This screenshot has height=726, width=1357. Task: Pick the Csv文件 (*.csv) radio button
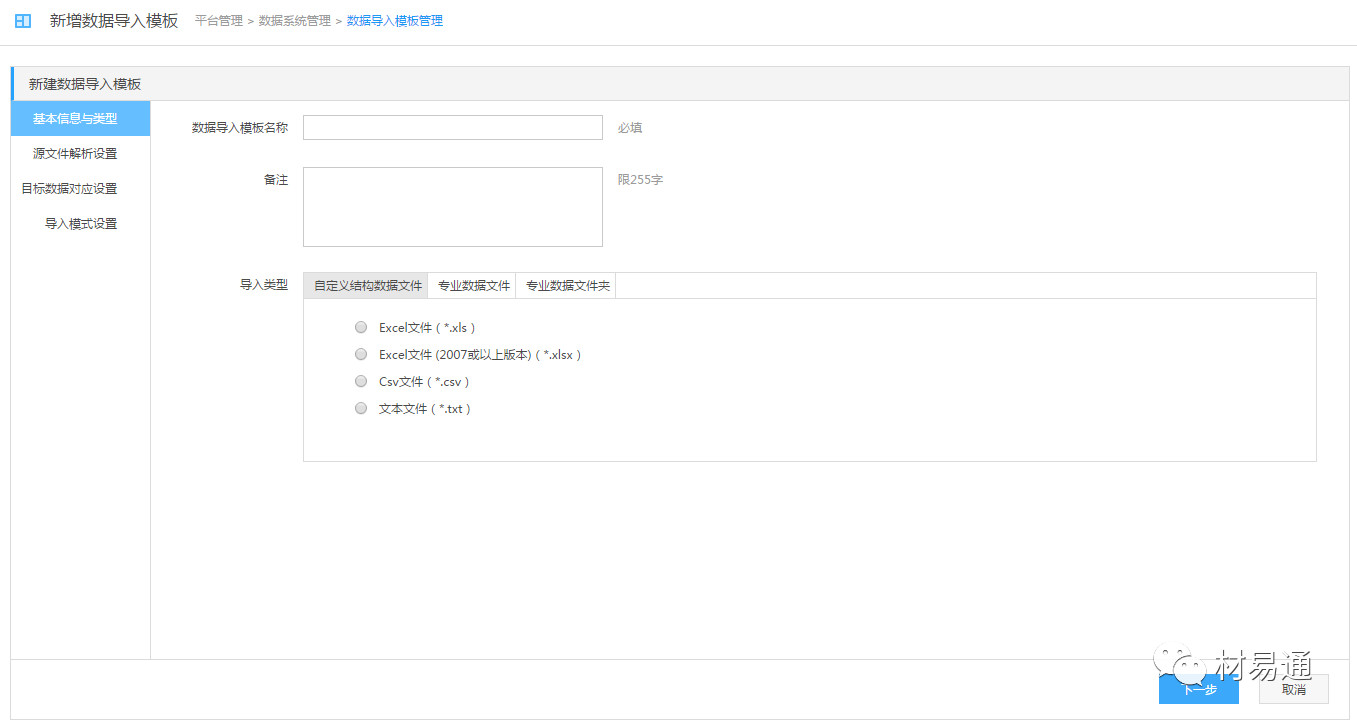tap(361, 381)
